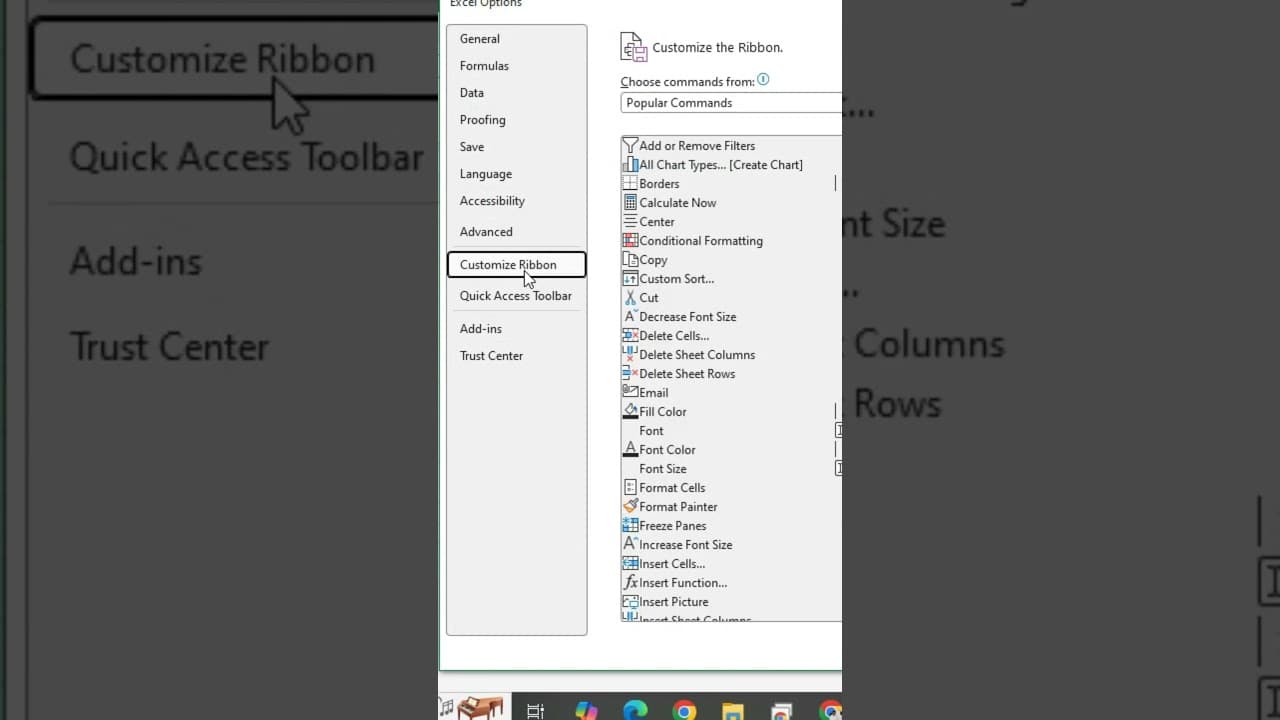Select the Decrease Font Size command
Screen dimensions: 1280x720
(x=730, y=317)
